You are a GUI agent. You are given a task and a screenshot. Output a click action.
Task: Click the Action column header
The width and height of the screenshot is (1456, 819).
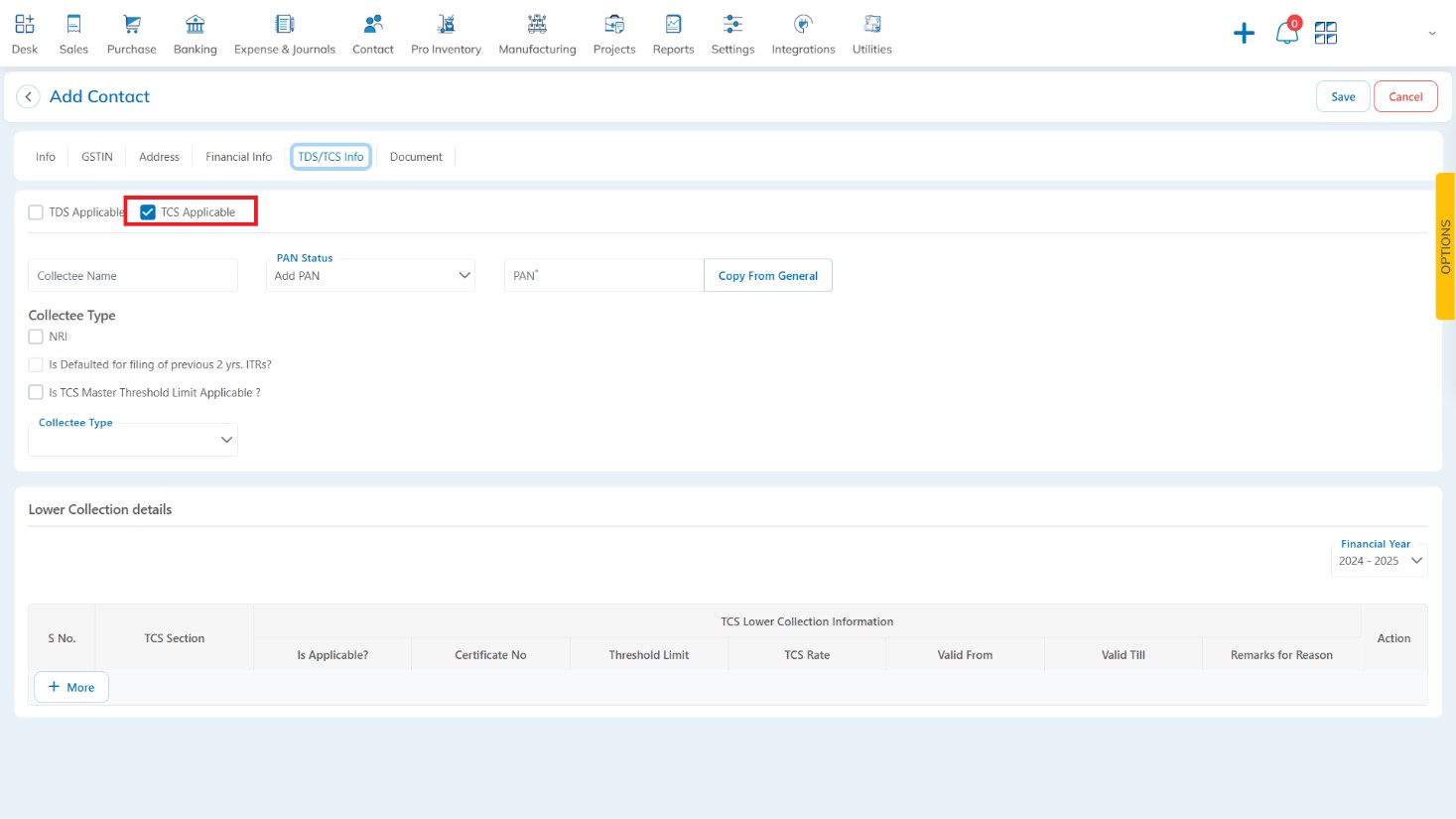(x=1393, y=638)
